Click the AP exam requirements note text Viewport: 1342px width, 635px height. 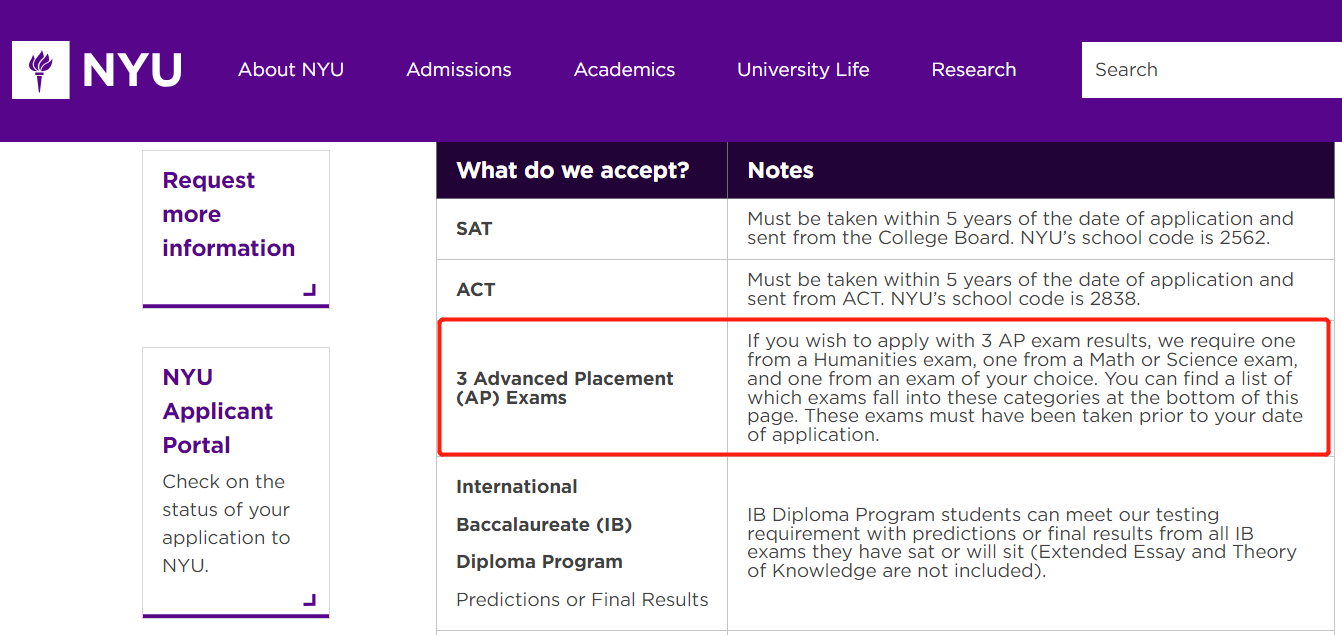click(1025, 388)
